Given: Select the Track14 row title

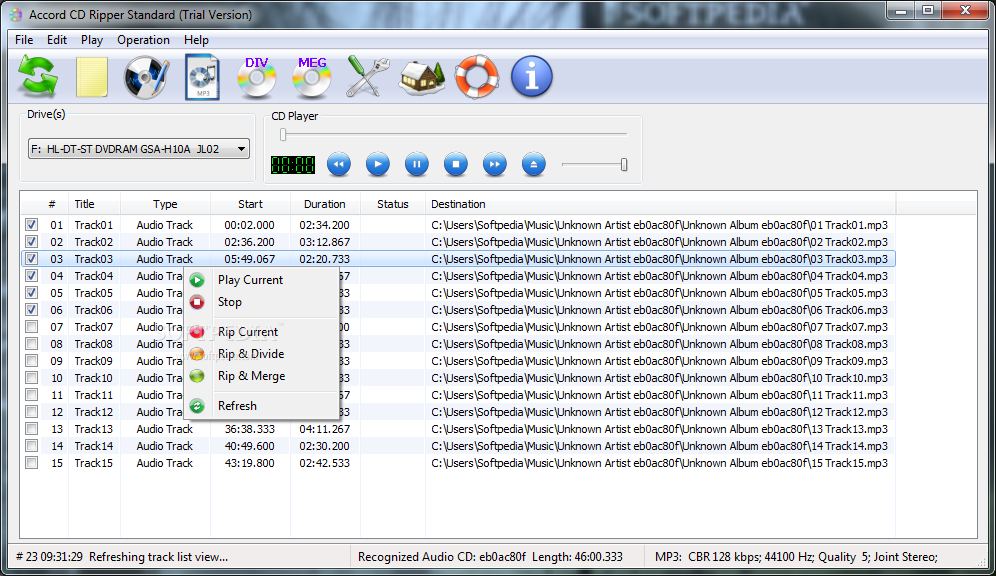Looking at the screenshot, I should [x=93, y=446].
